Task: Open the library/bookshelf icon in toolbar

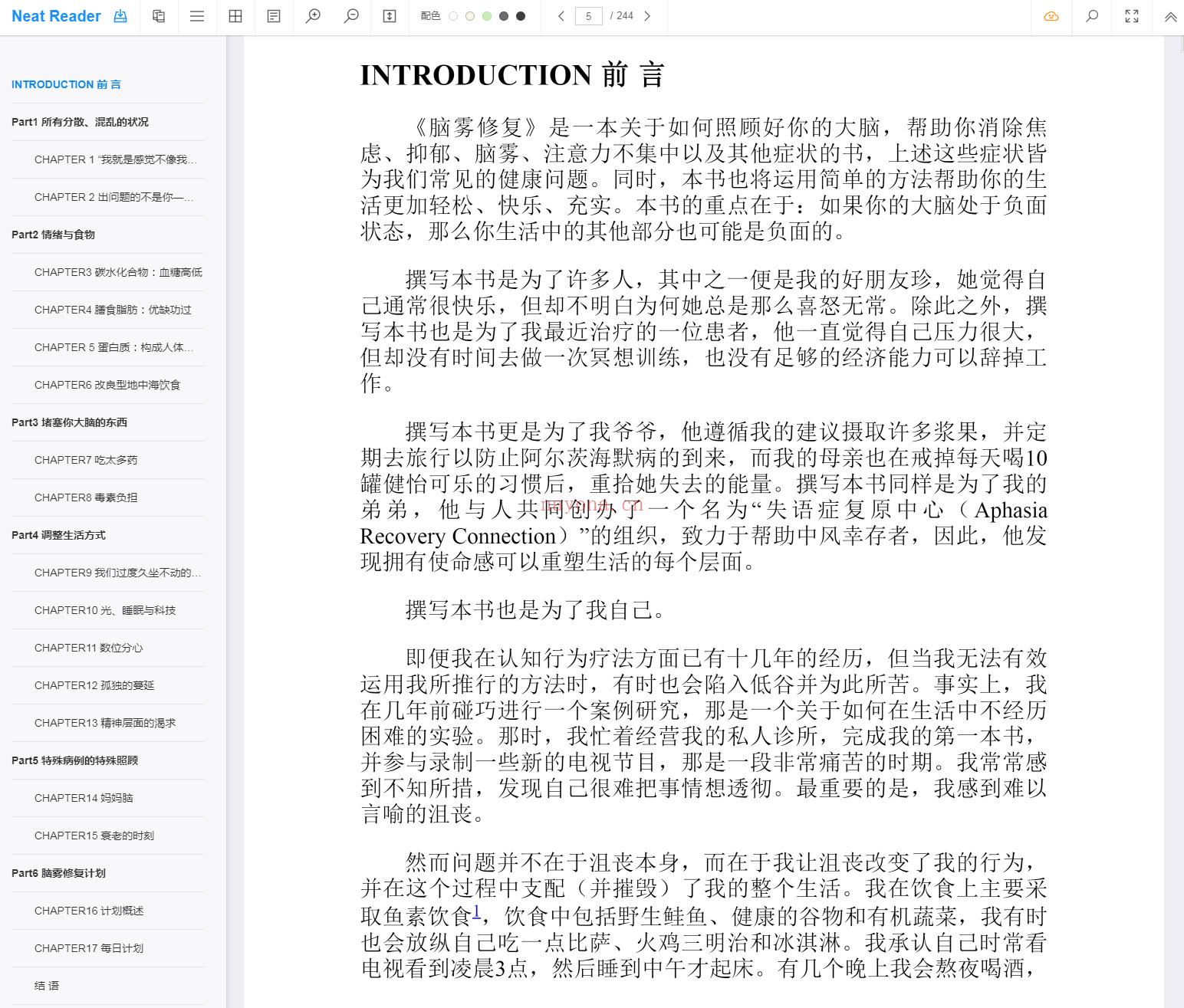Action: (159, 16)
